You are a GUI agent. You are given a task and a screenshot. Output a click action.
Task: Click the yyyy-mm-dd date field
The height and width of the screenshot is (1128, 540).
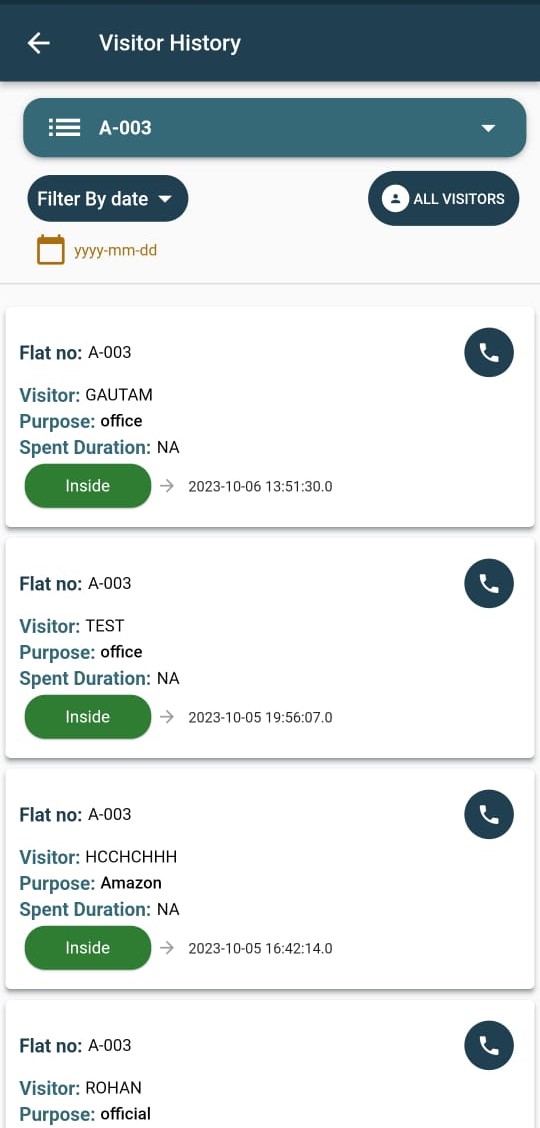coord(115,251)
